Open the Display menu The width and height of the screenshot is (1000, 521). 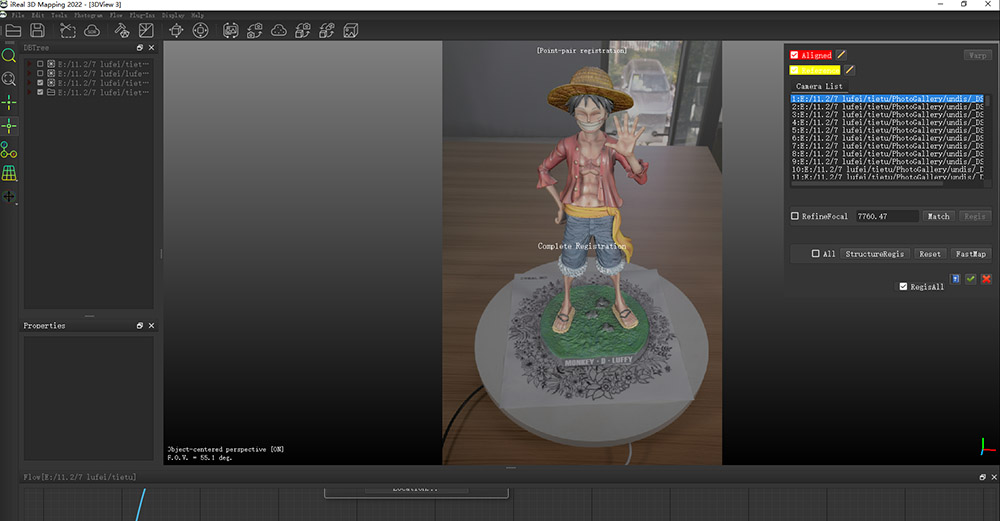(173, 15)
